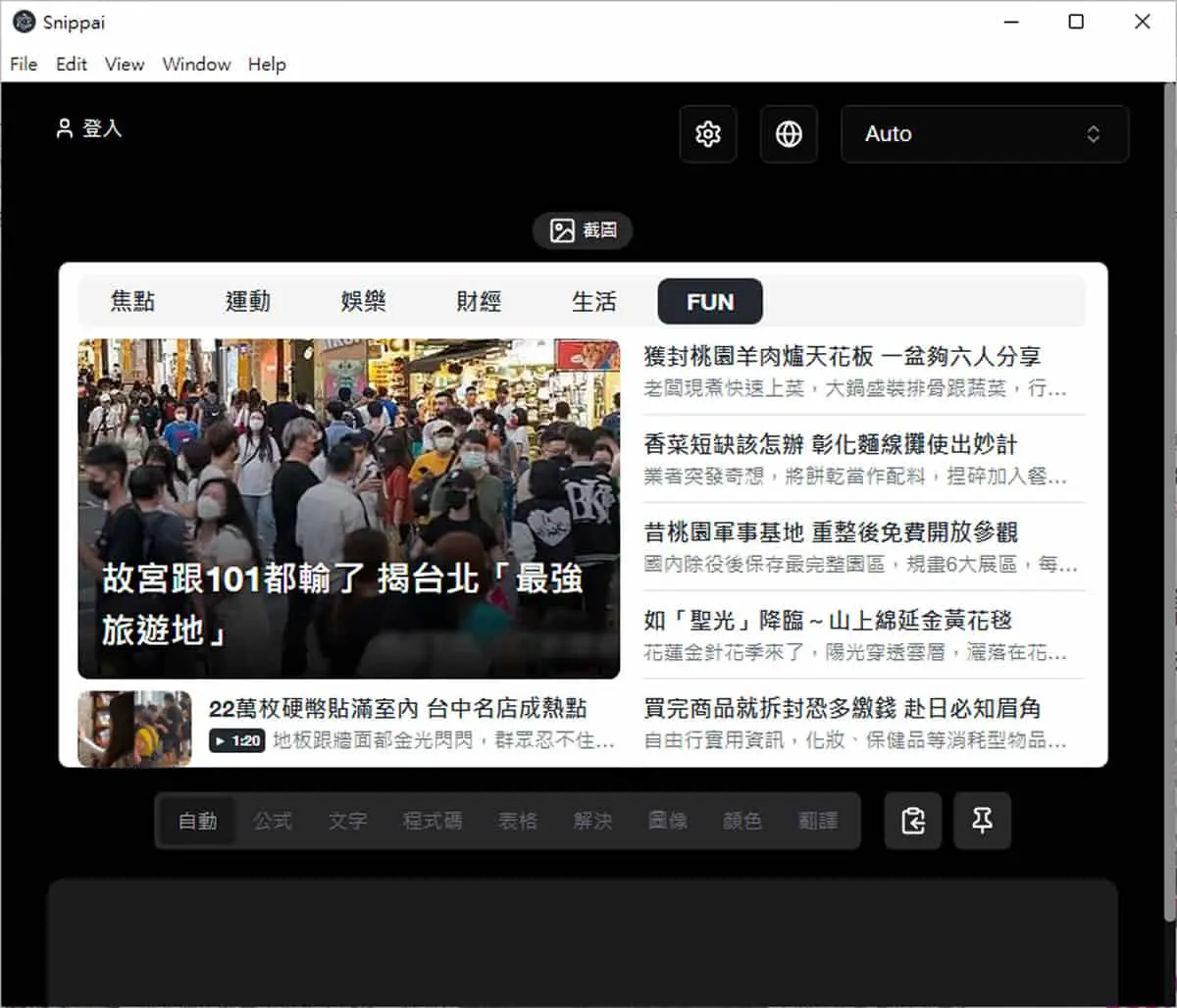Choose the 顏色 color mode
The width and height of the screenshot is (1177, 1008).
click(742, 821)
